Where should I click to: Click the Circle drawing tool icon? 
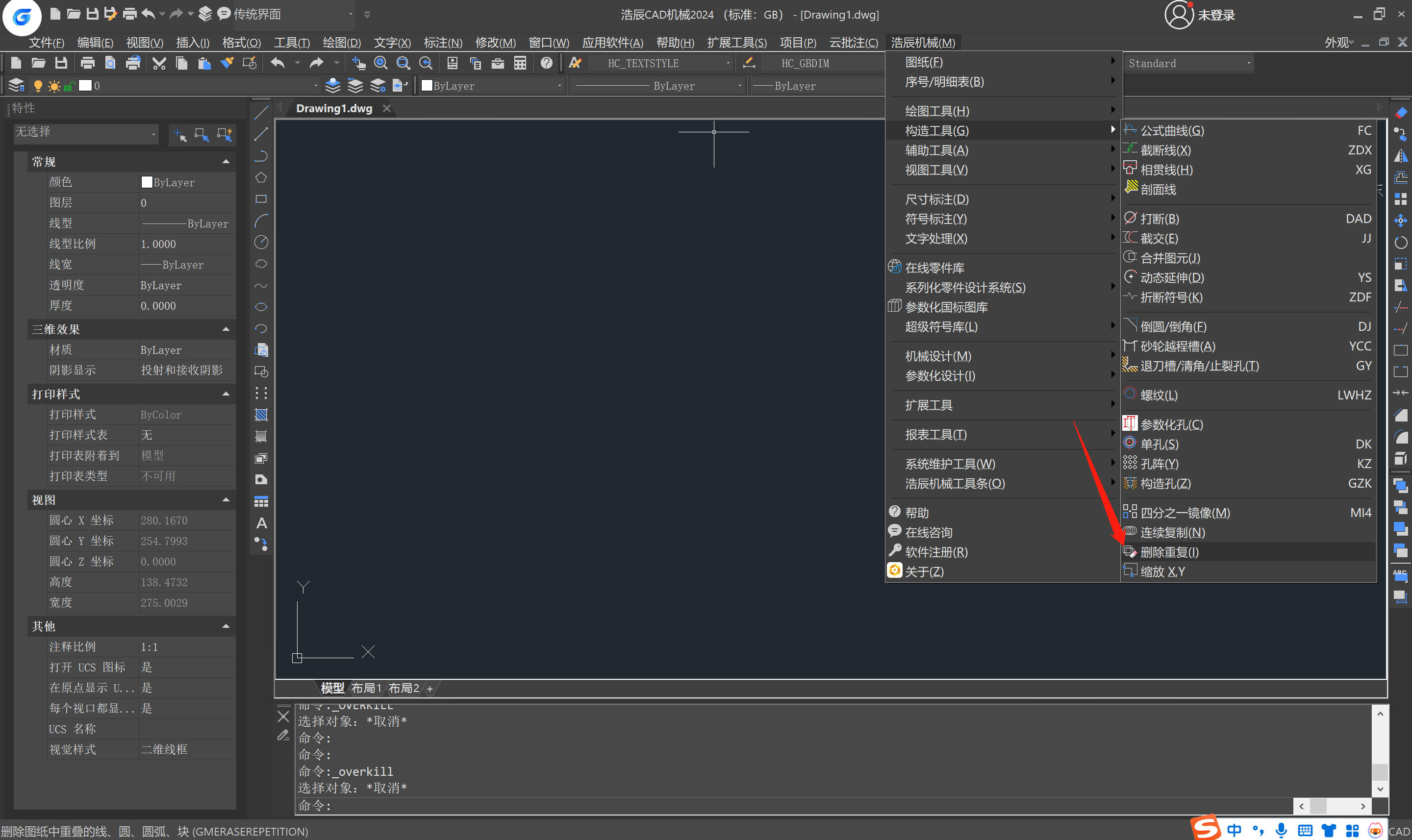tap(261, 242)
